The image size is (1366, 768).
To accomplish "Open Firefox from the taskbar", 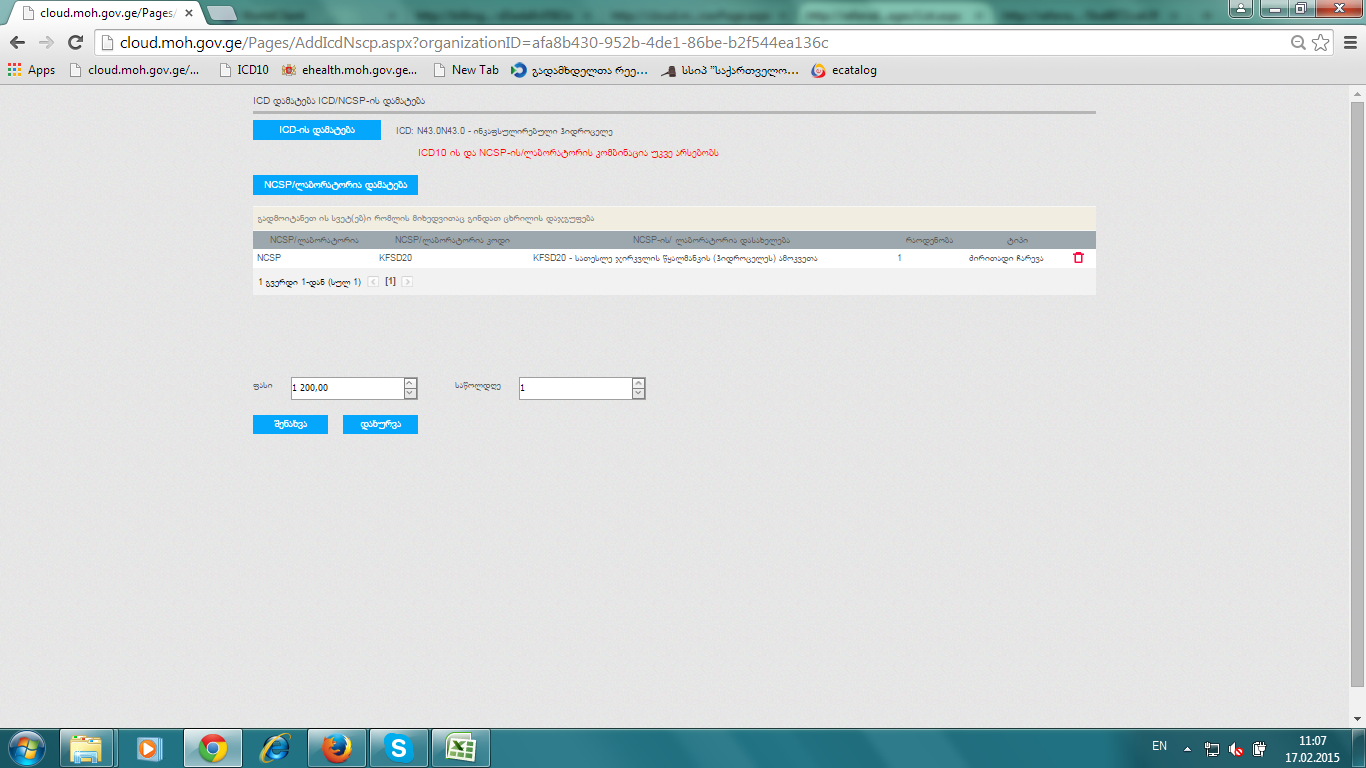I will pos(336,747).
